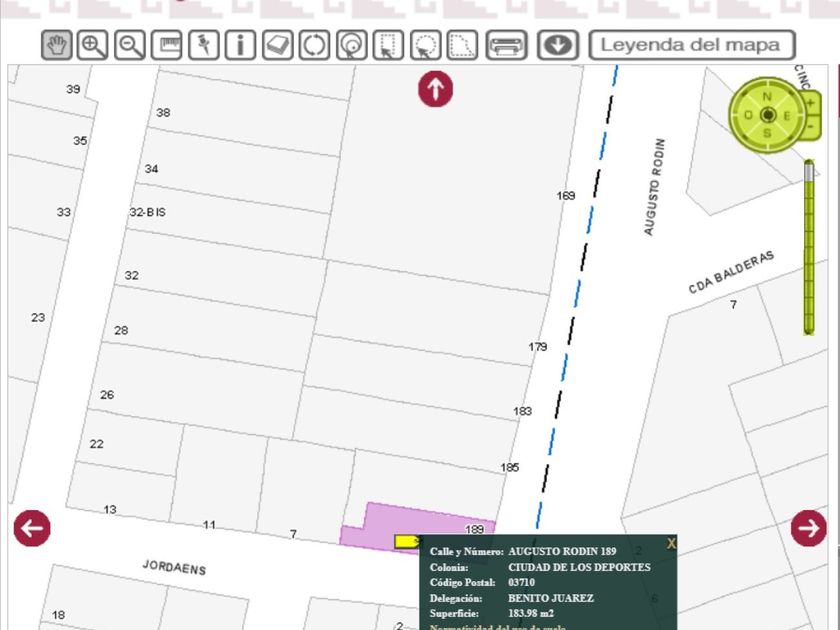Select the measure ruler tool
Image resolution: width=840 pixels, height=630 pixels.
[167, 45]
